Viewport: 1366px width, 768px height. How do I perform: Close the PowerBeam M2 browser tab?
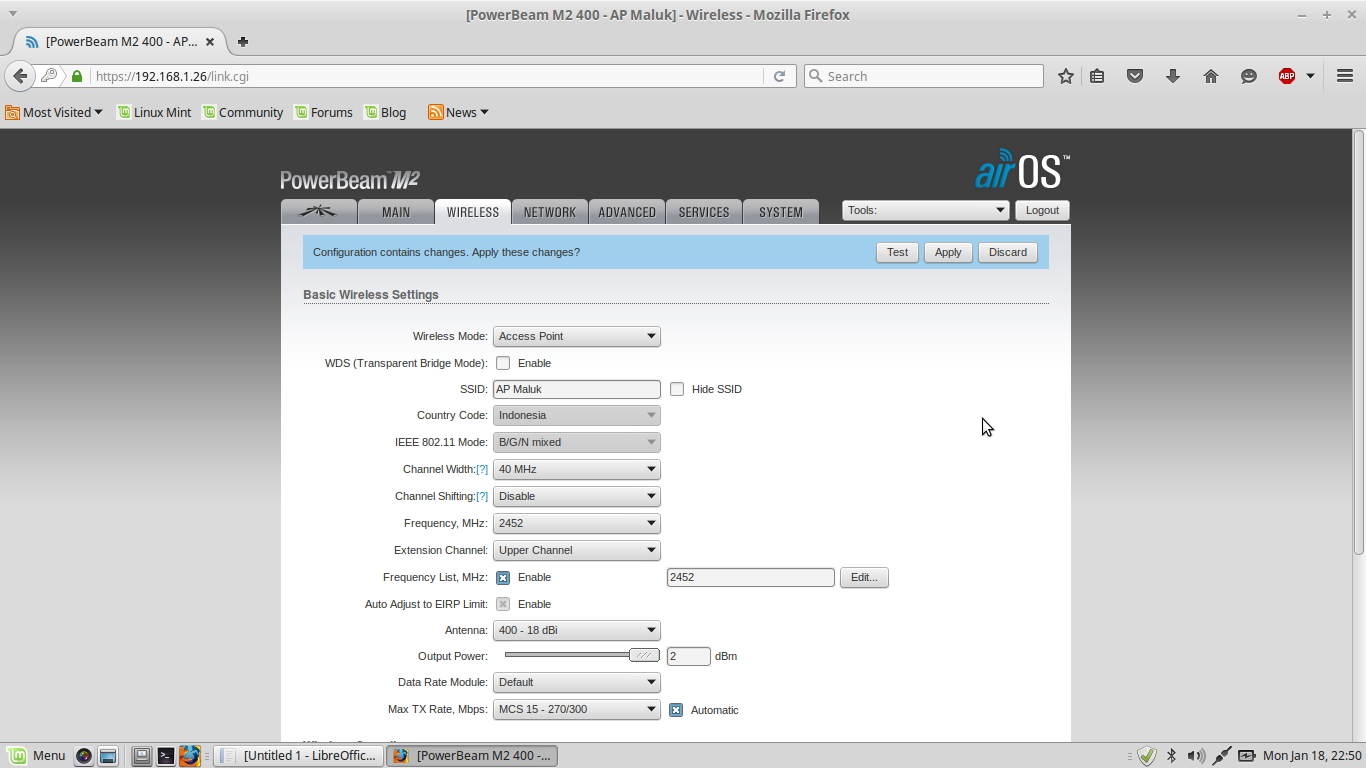[x=210, y=42]
